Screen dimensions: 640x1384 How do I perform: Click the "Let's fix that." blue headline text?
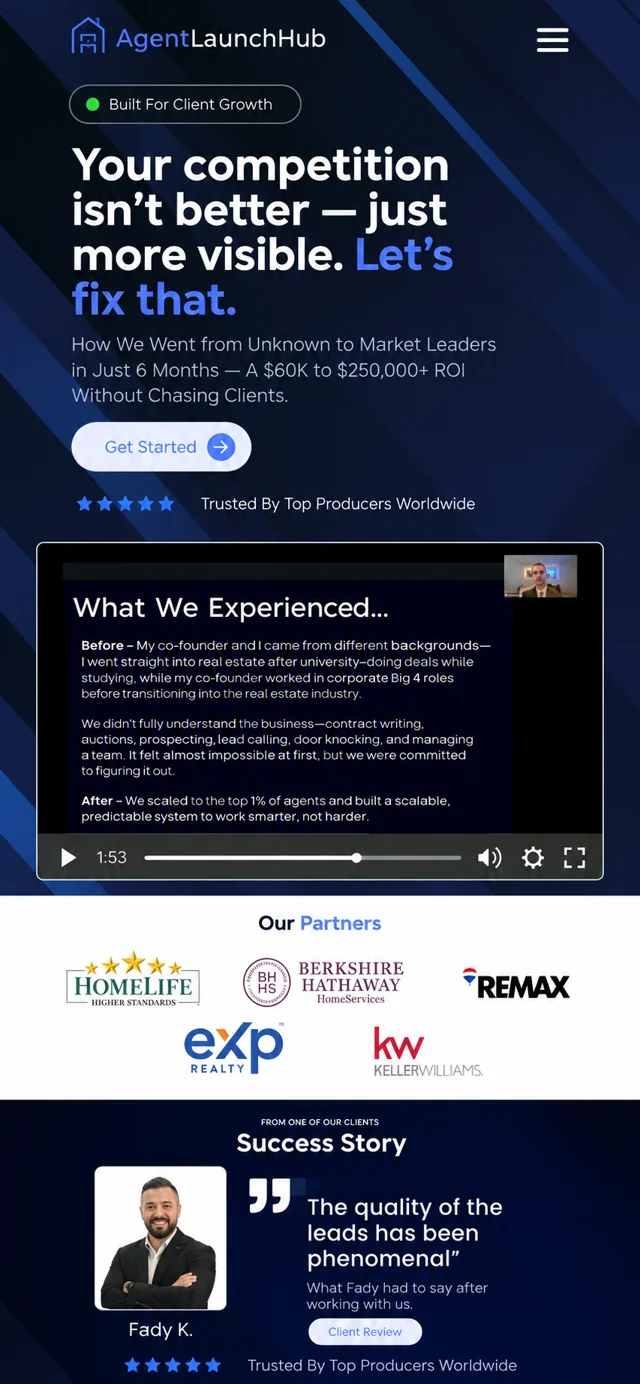(x=263, y=276)
